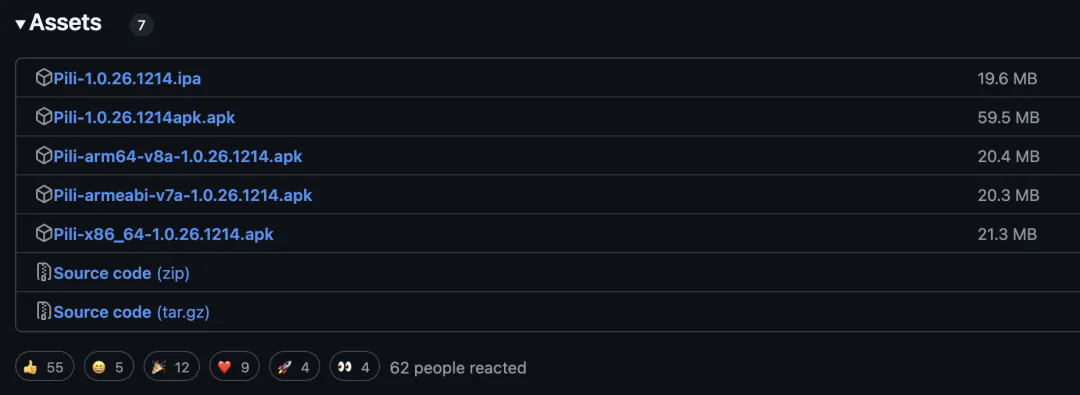Download Pili-1.0.26.1214.ipa
The height and width of the screenshot is (395, 1080).
pyautogui.click(x=127, y=79)
